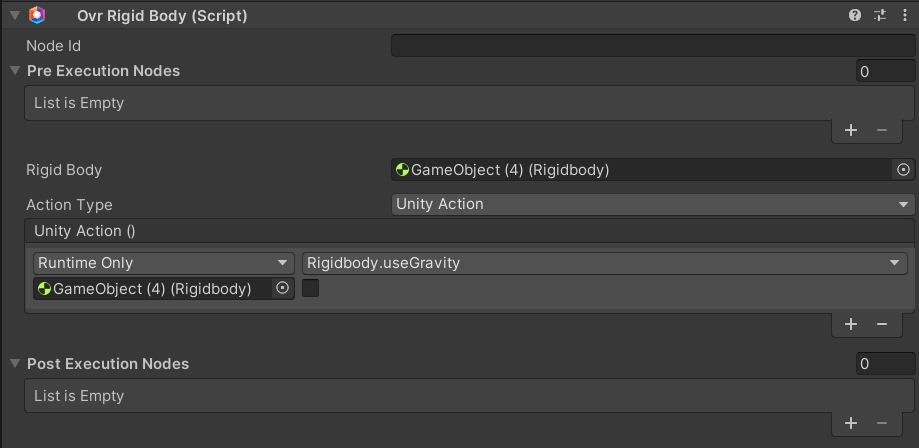Viewport: 919px width, 448px height.
Task: Click the Post Execution Nodes size field
Action: pos(884,364)
